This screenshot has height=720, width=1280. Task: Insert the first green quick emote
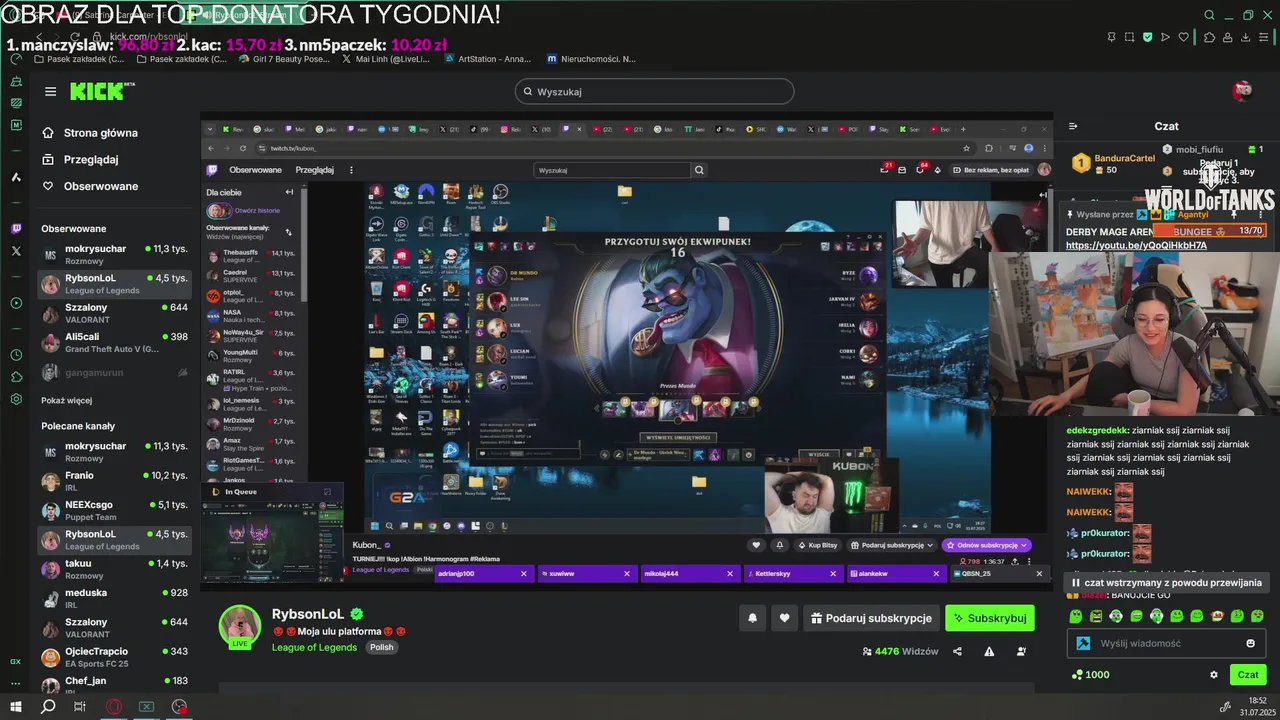(1075, 616)
